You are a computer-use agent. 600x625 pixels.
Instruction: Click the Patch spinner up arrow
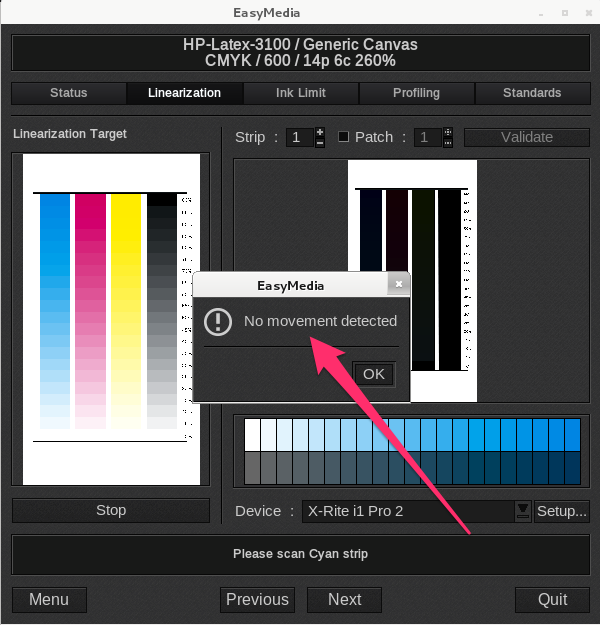click(x=447, y=131)
